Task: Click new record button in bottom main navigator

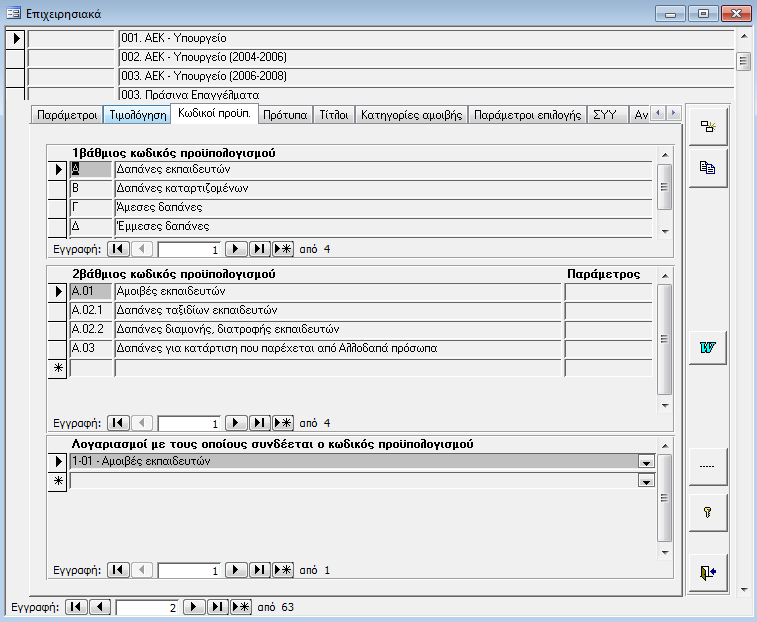Action: (x=241, y=607)
